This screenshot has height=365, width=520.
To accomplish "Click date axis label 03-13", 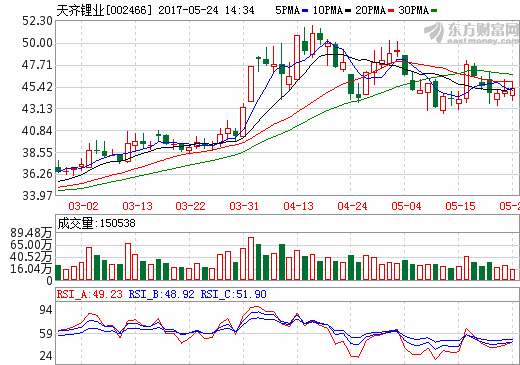I will pyautogui.click(x=137, y=206).
